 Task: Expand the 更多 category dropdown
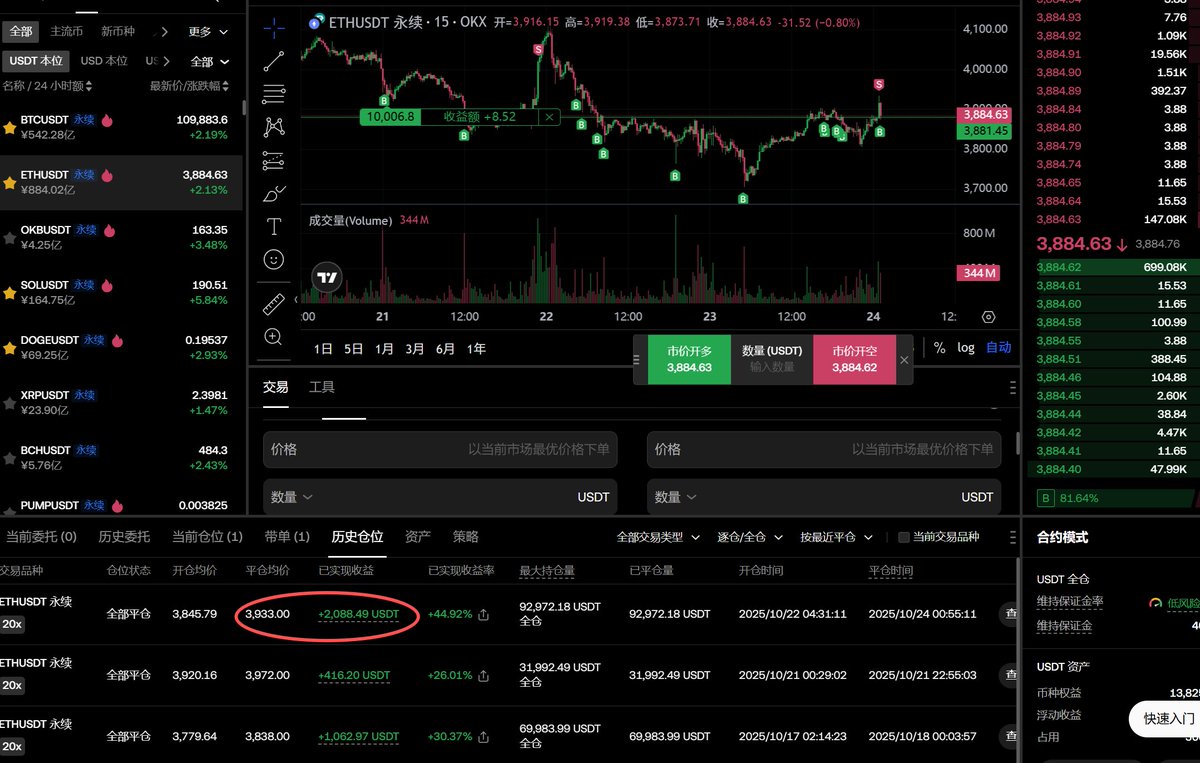coord(207,32)
